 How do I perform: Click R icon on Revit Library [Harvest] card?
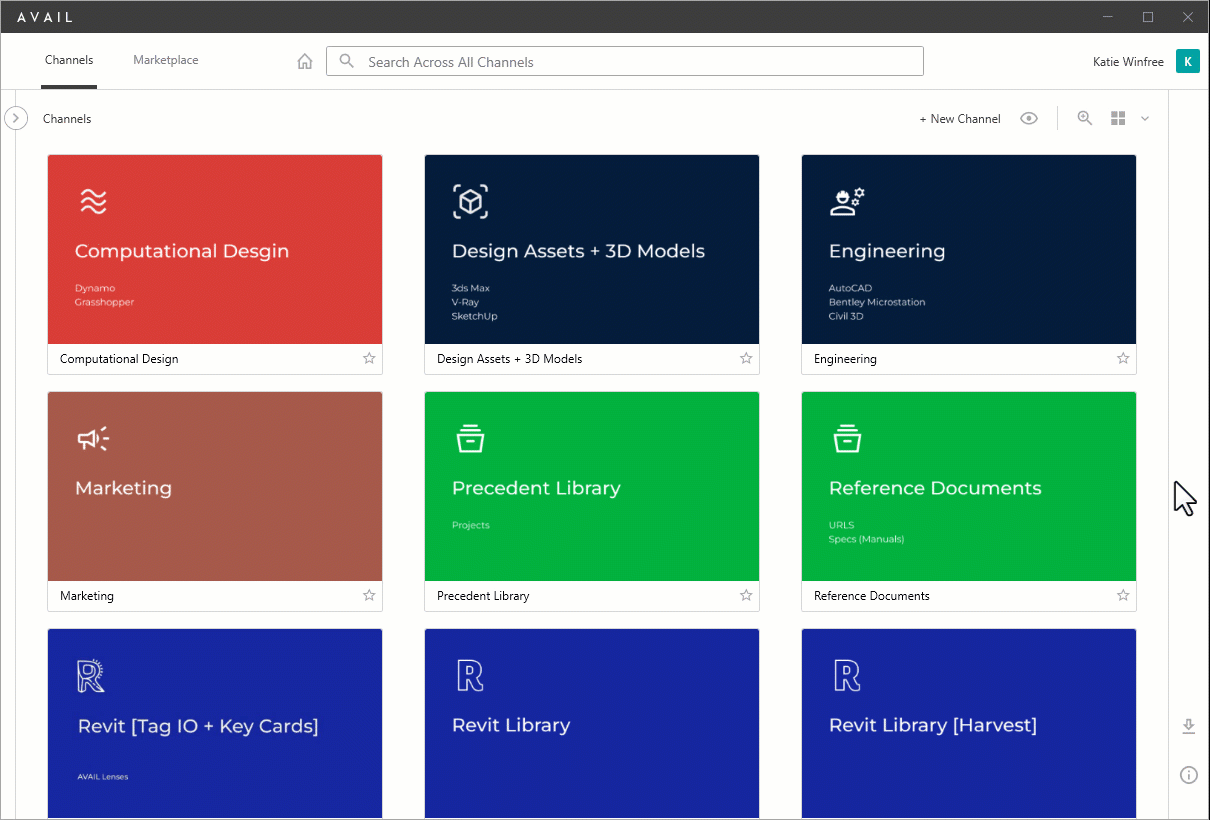[847, 676]
